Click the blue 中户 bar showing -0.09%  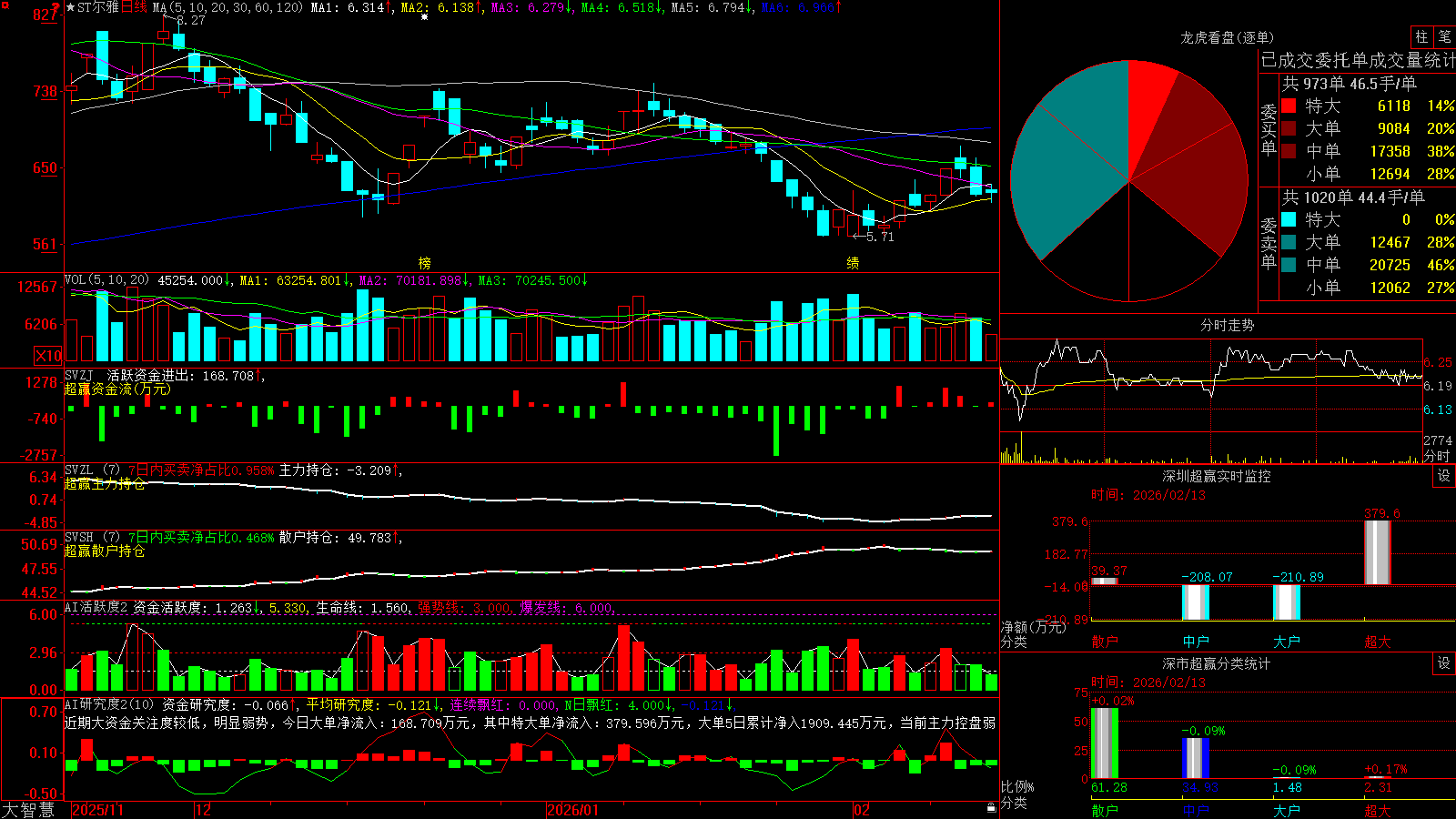tap(1196, 759)
